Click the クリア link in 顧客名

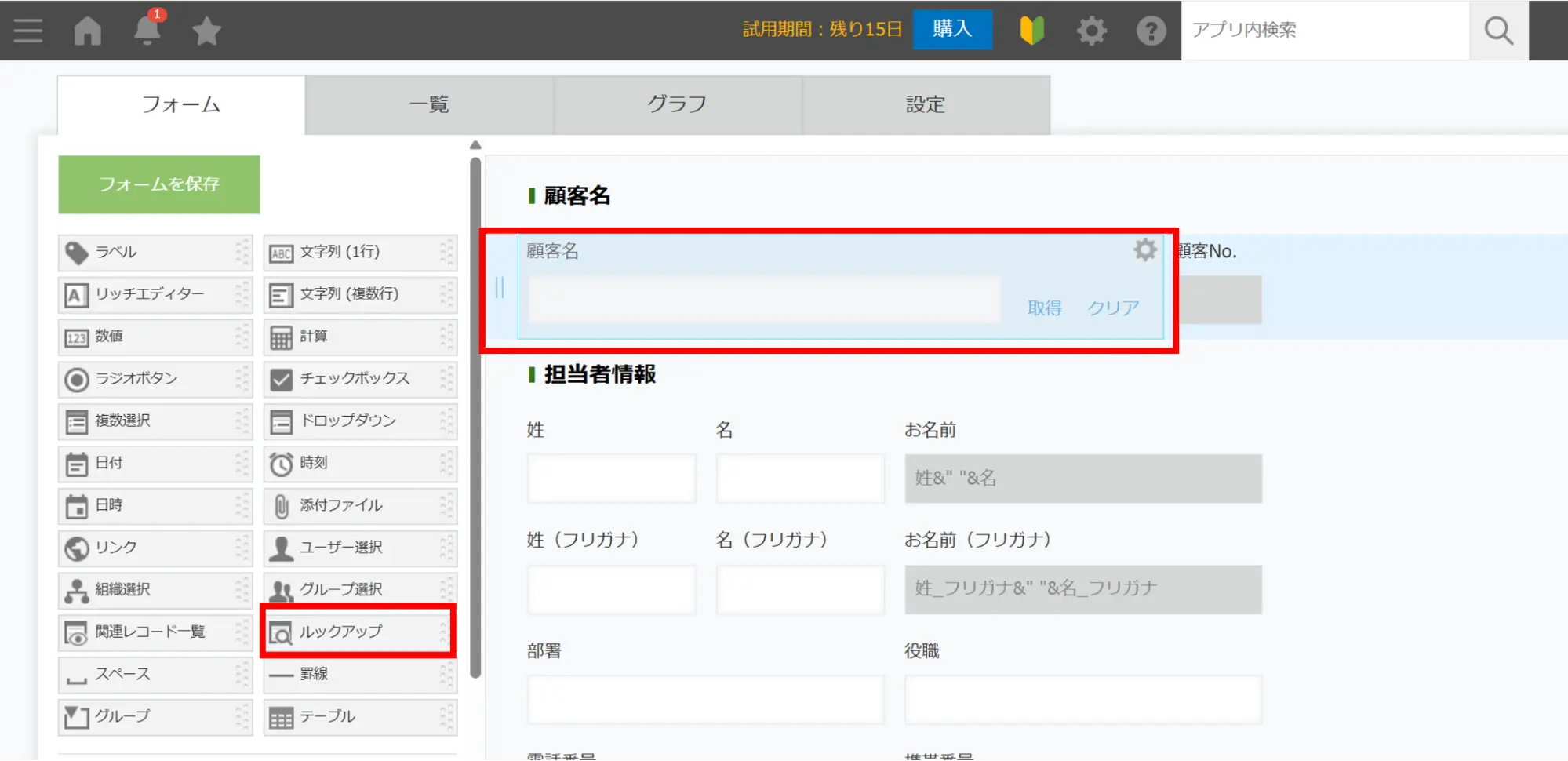pyautogui.click(x=1112, y=308)
